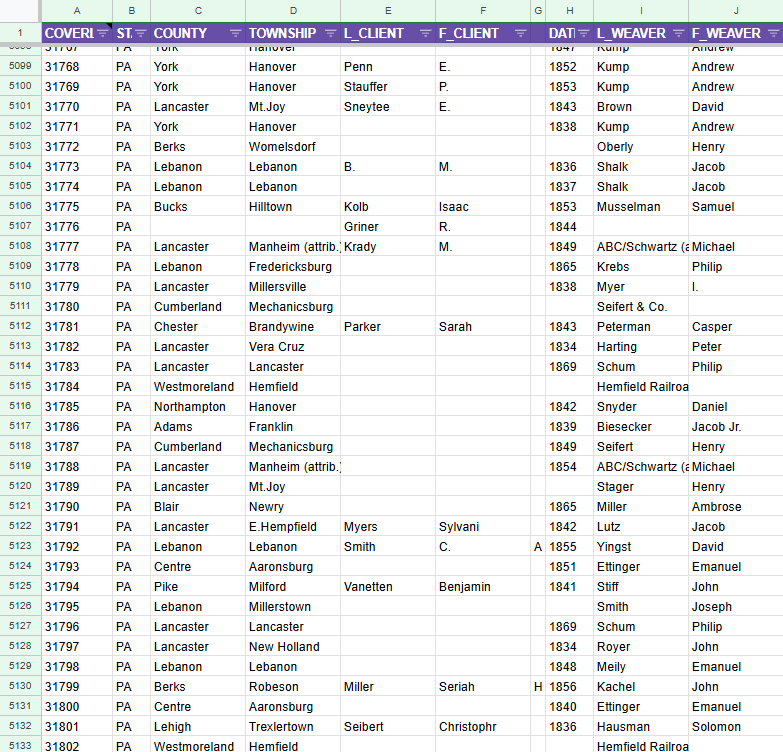The width and height of the screenshot is (783, 752).
Task: Open the DATE column filter dropdown
Action: 583,33
